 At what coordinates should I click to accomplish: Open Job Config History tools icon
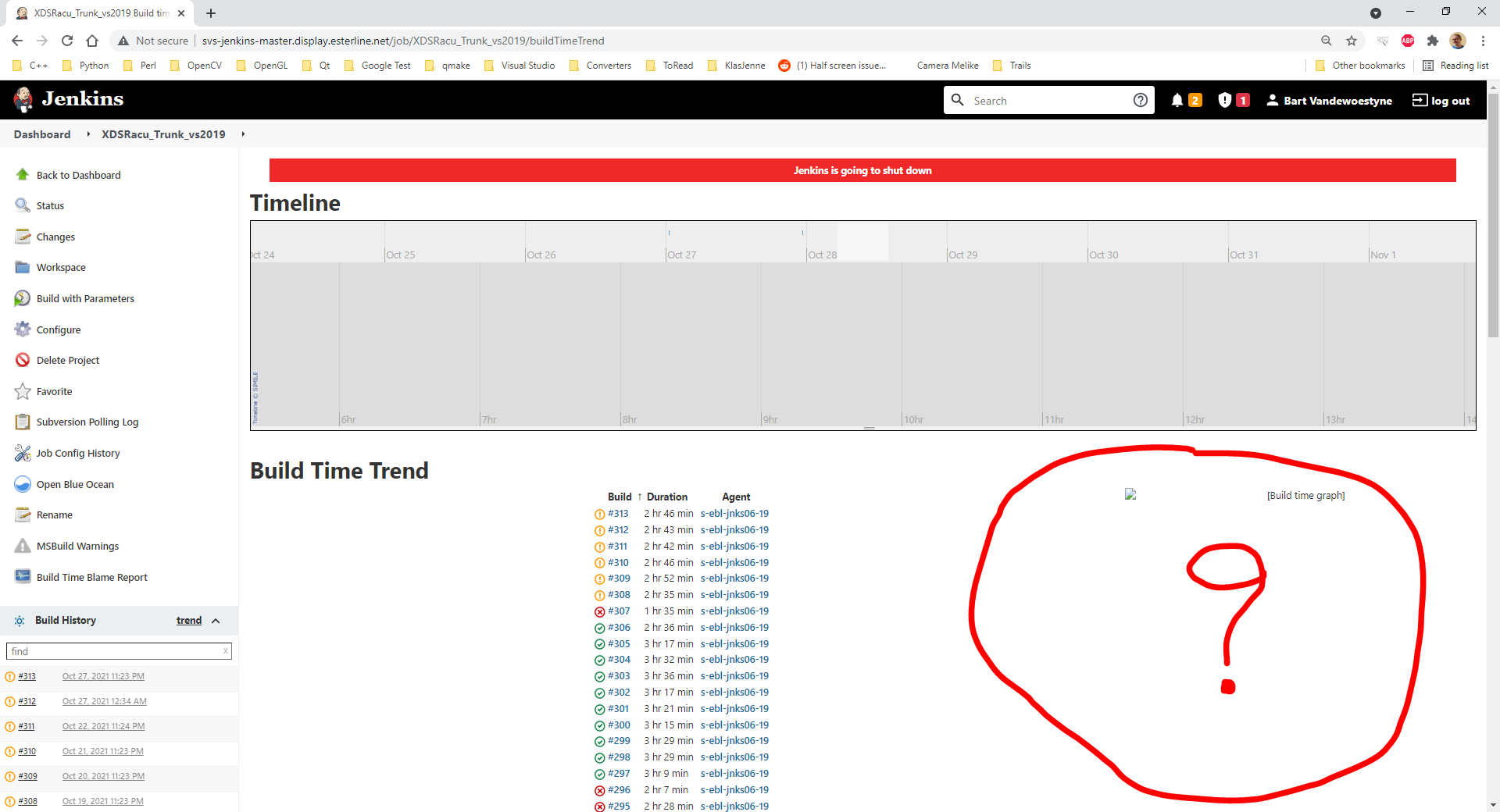coord(23,453)
